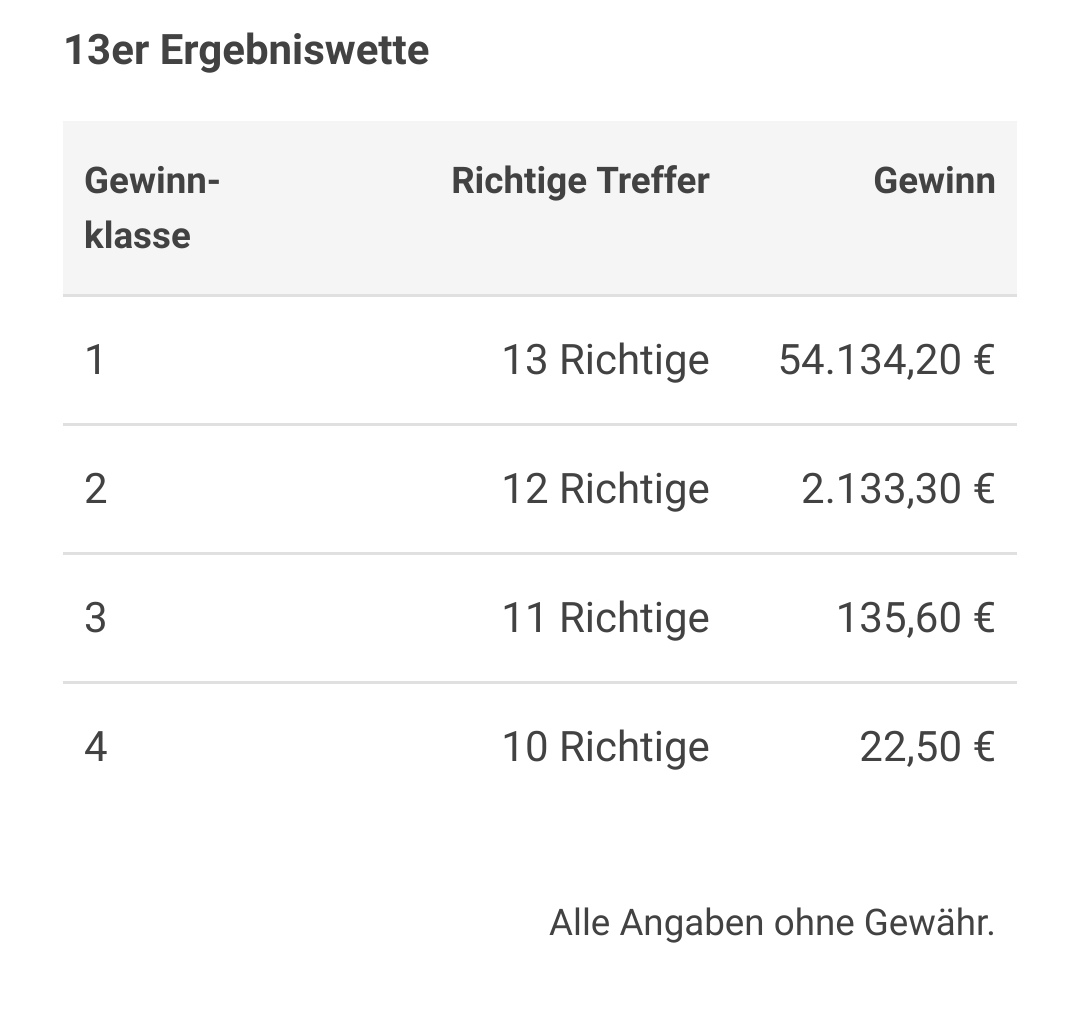Click the Alle Angaben ohne Gewähr note
Viewport: 1080px width, 1014px height.
pyautogui.click(x=772, y=922)
